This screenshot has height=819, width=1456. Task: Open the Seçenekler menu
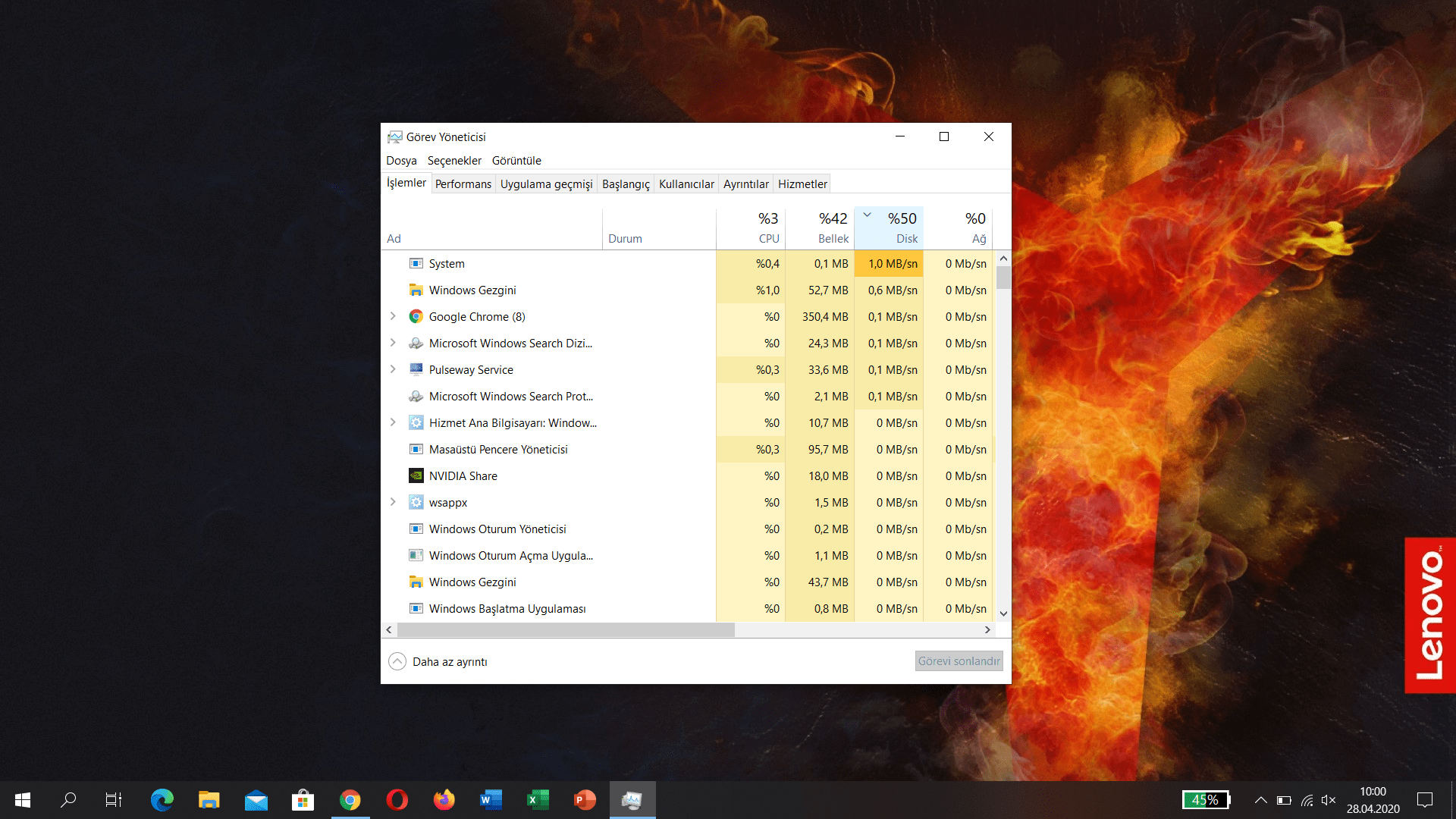pyautogui.click(x=454, y=160)
